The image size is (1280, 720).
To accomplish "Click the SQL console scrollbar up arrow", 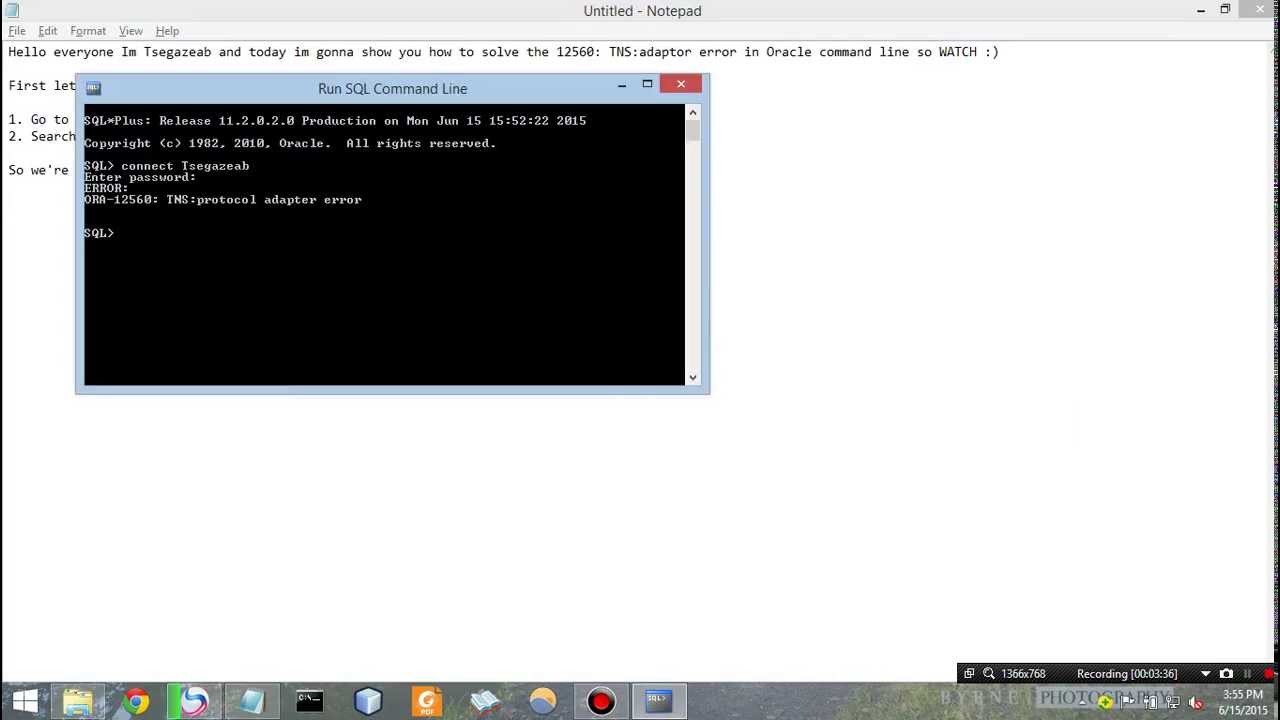I will click(693, 112).
